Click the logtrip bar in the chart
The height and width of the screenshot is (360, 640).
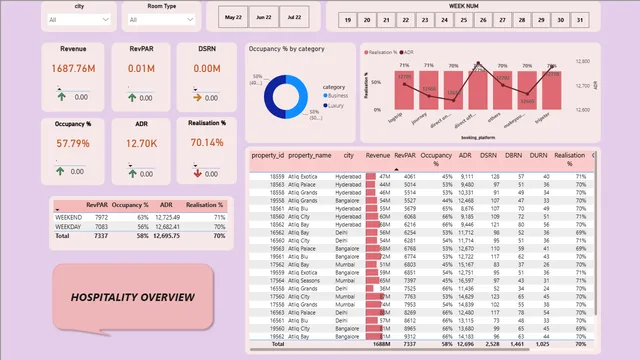click(404, 90)
